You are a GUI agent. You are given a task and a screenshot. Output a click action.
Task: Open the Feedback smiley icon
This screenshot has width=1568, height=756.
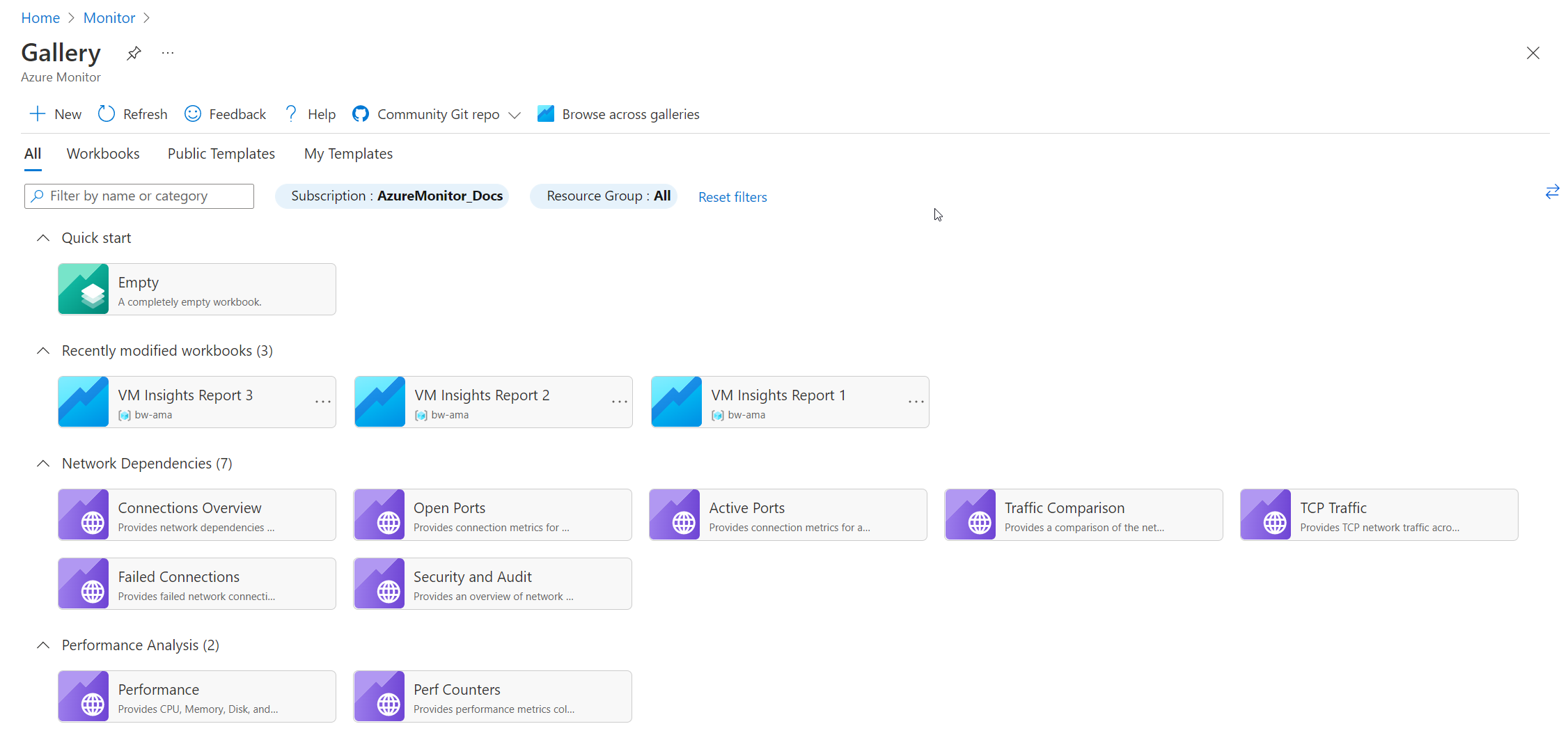pyautogui.click(x=192, y=113)
